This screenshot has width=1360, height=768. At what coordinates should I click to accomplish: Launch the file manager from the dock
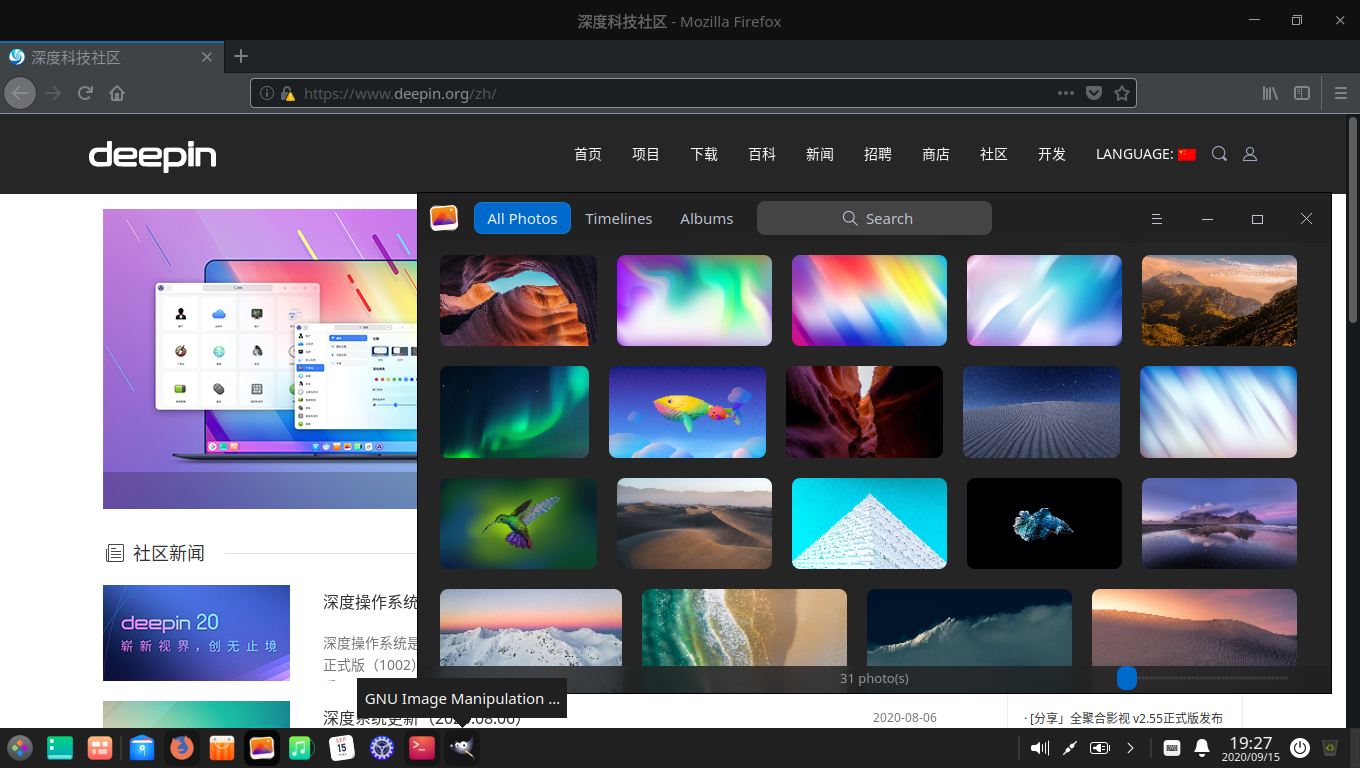[142, 747]
